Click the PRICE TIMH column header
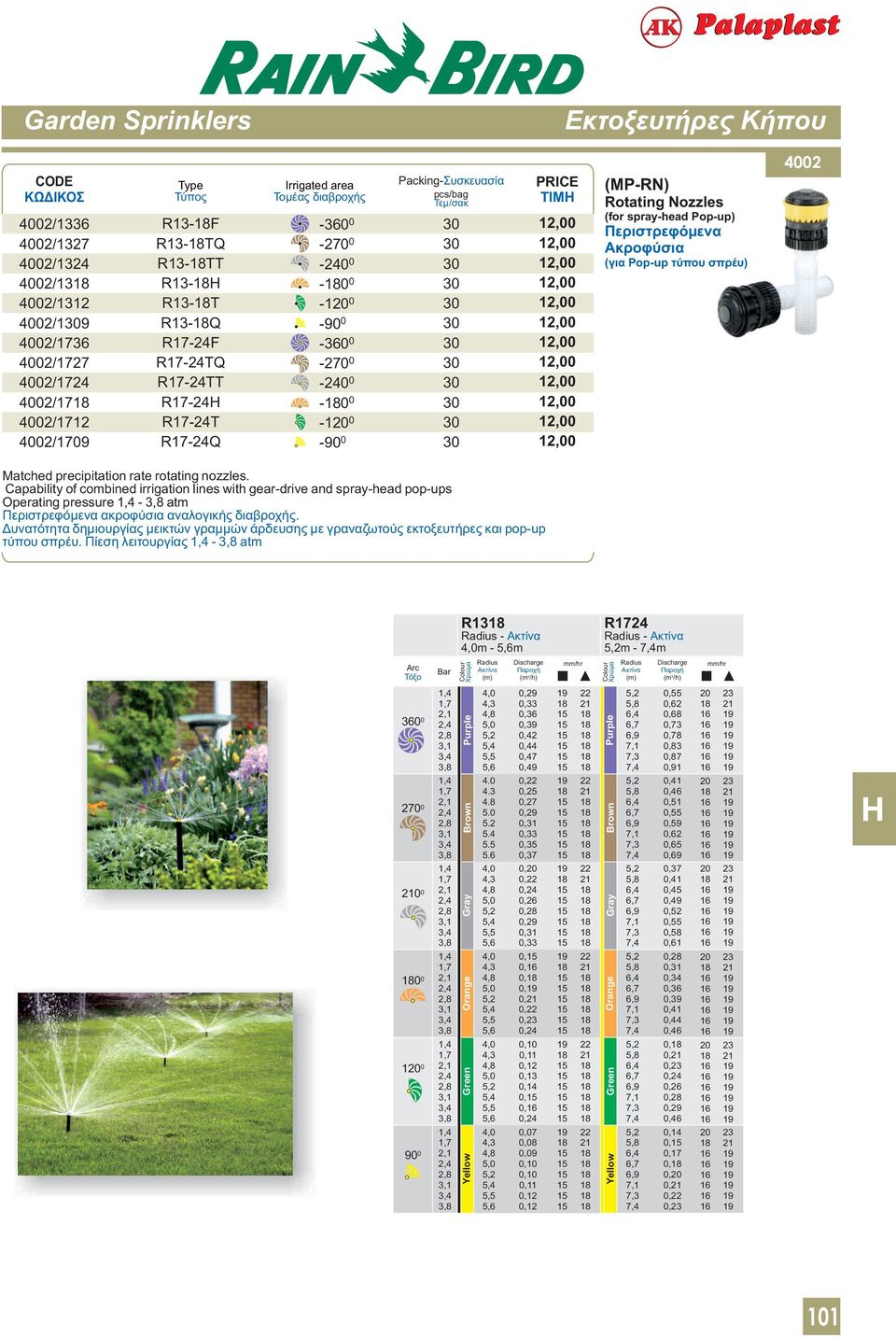 point(557,189)
